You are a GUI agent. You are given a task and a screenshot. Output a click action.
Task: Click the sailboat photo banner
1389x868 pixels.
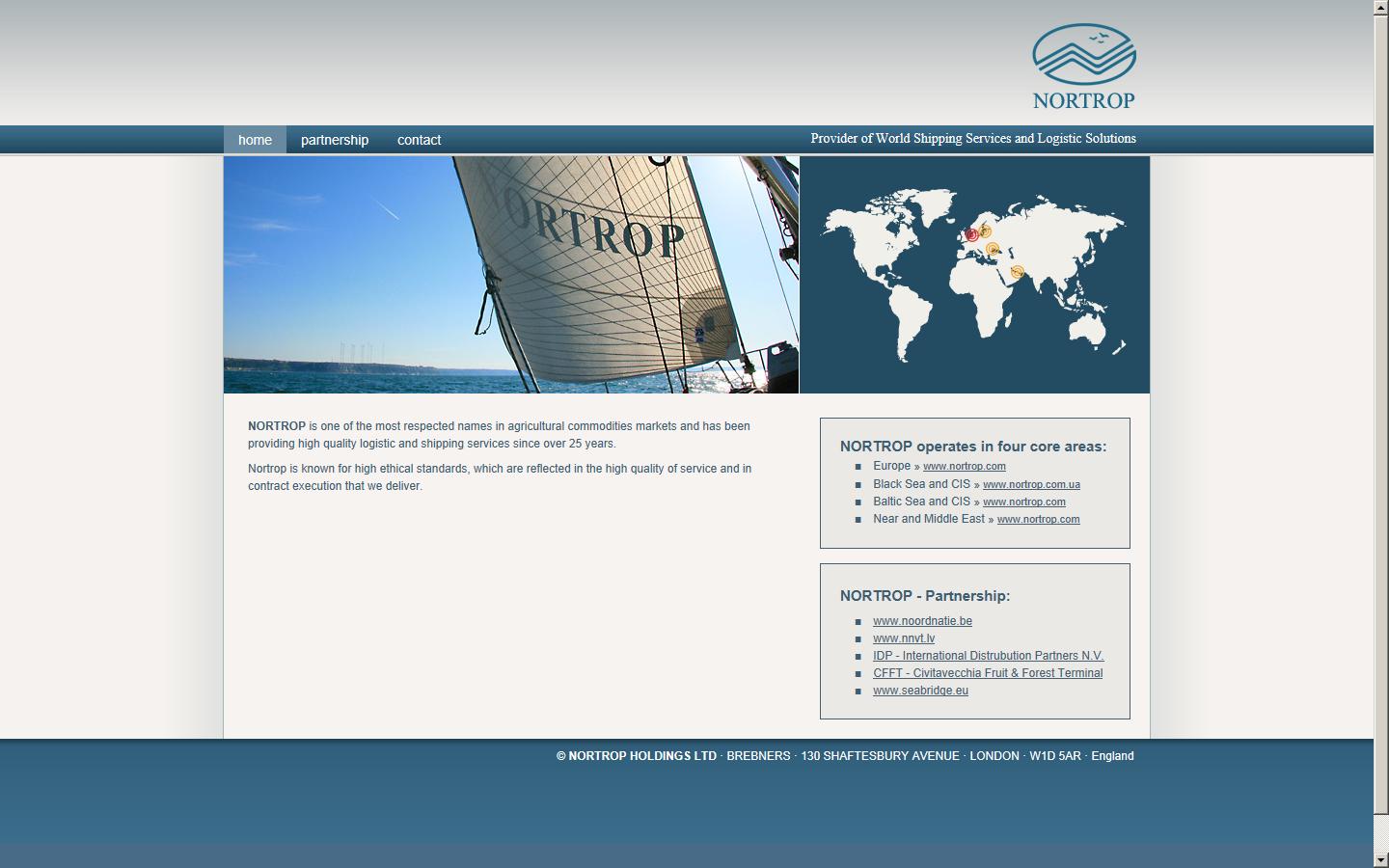[510, 275]
